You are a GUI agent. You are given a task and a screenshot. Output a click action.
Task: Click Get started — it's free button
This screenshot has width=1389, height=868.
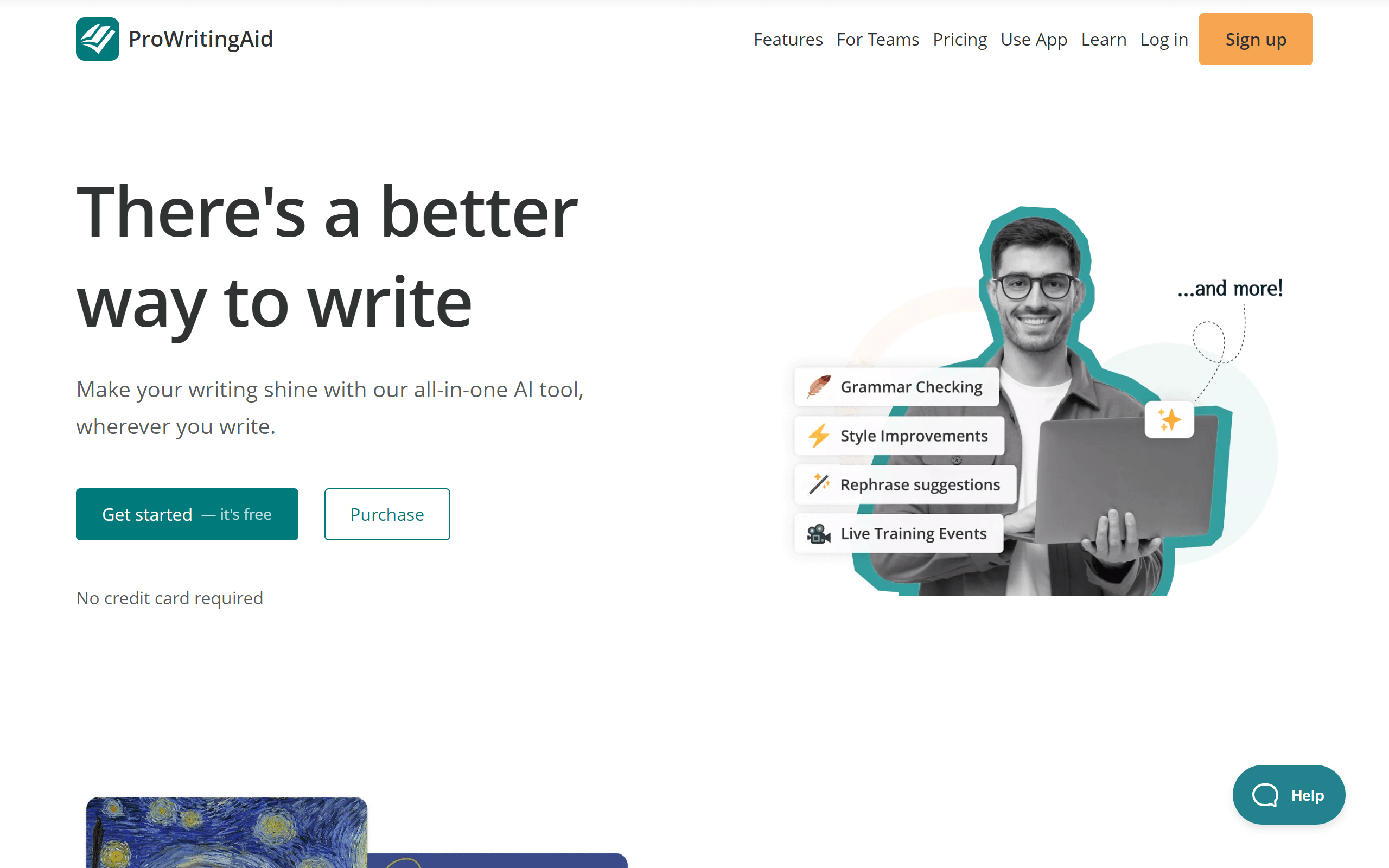pos(187,514)
